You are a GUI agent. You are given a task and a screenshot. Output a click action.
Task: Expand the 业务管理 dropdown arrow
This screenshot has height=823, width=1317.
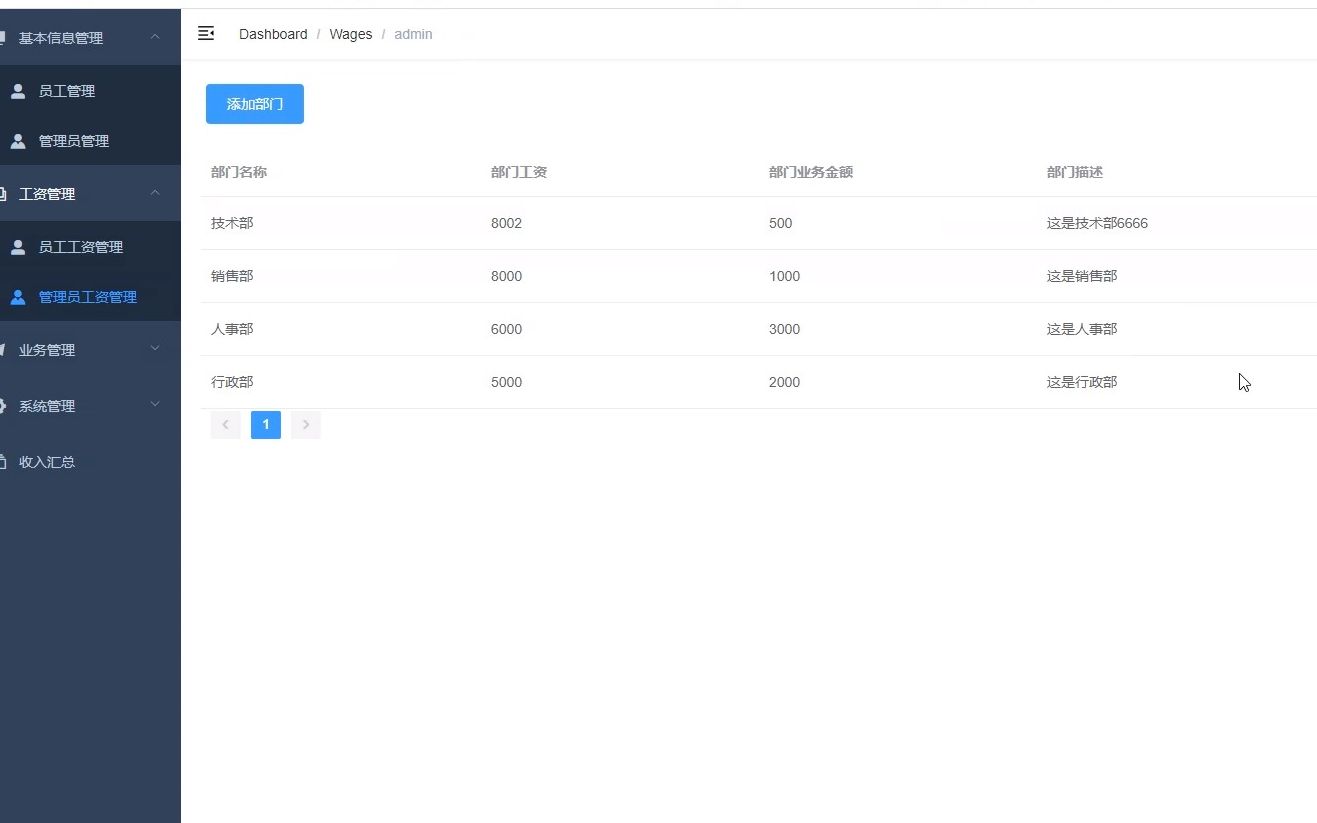[x=155, y=349]
